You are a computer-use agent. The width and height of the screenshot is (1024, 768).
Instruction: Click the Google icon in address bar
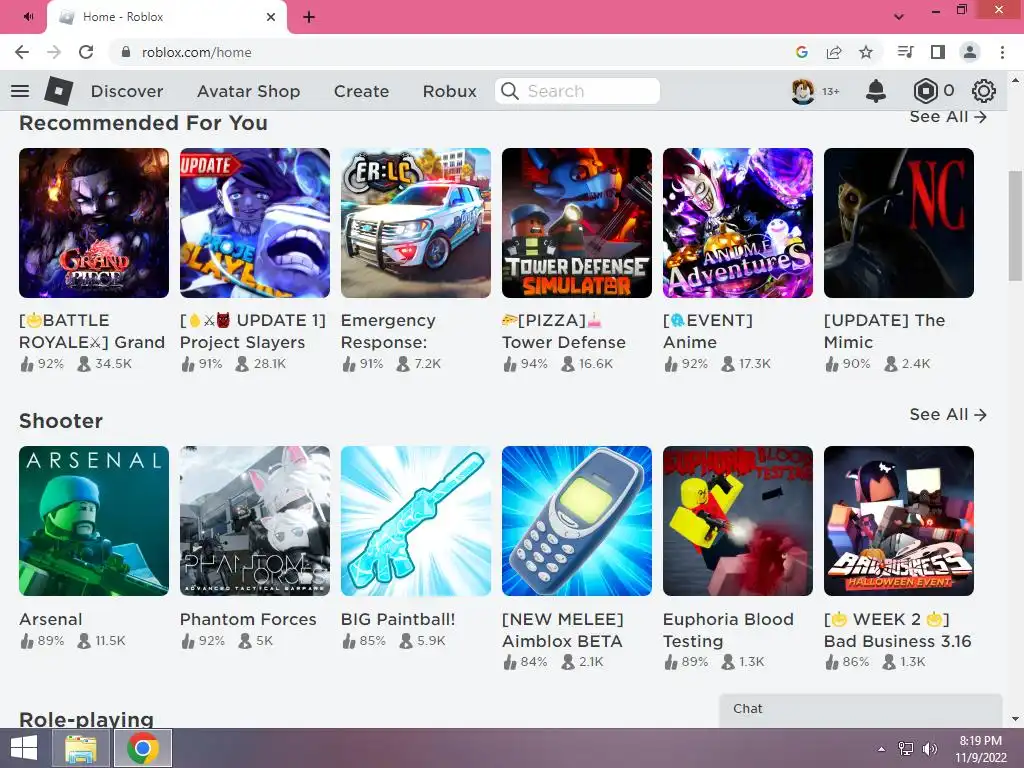pyautogui.click(x=802, y=52)
